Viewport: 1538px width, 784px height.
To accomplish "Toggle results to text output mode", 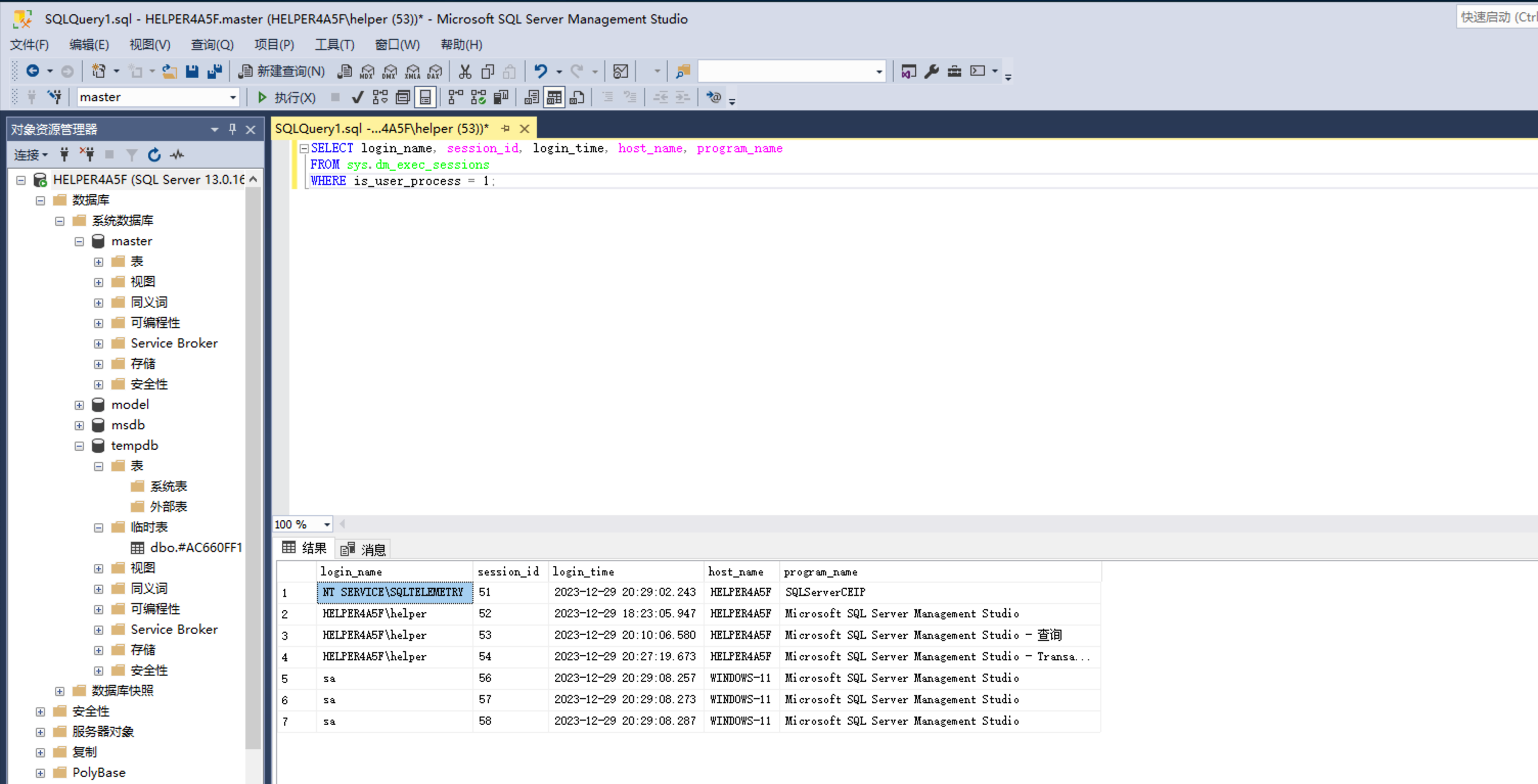I will click(531, 97).
